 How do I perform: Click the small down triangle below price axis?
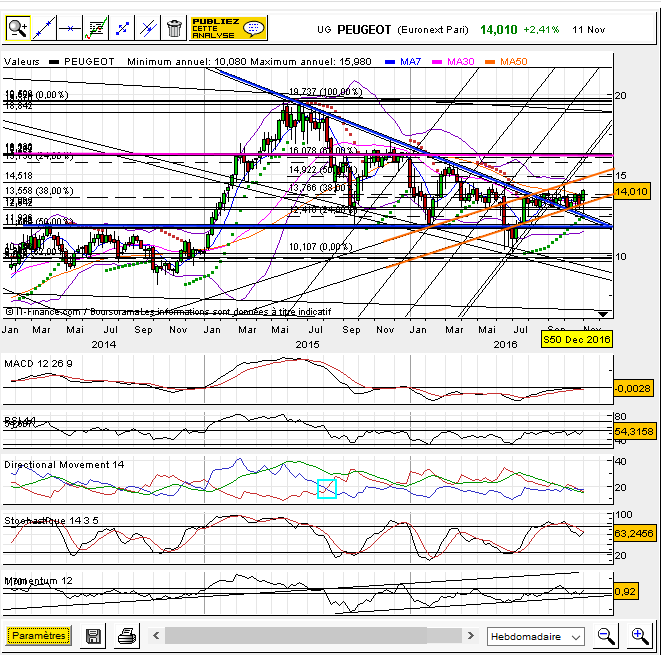click(x=603, y=314)
